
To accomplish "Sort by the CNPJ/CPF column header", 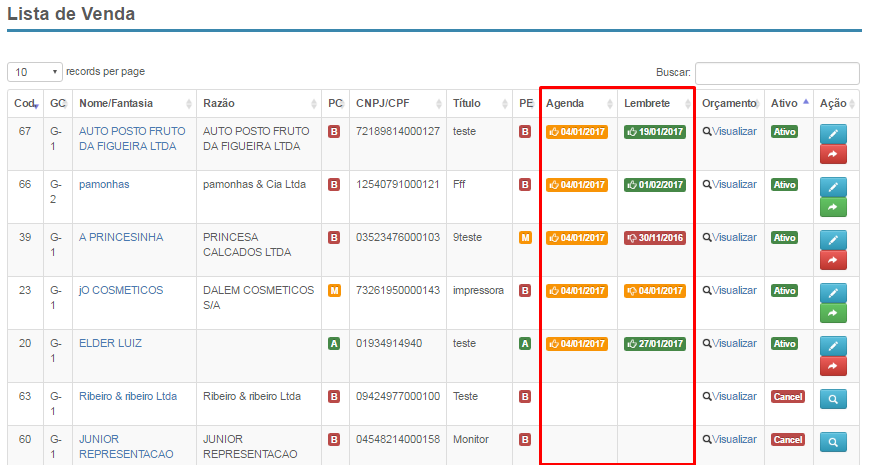I will click(396, 103).
